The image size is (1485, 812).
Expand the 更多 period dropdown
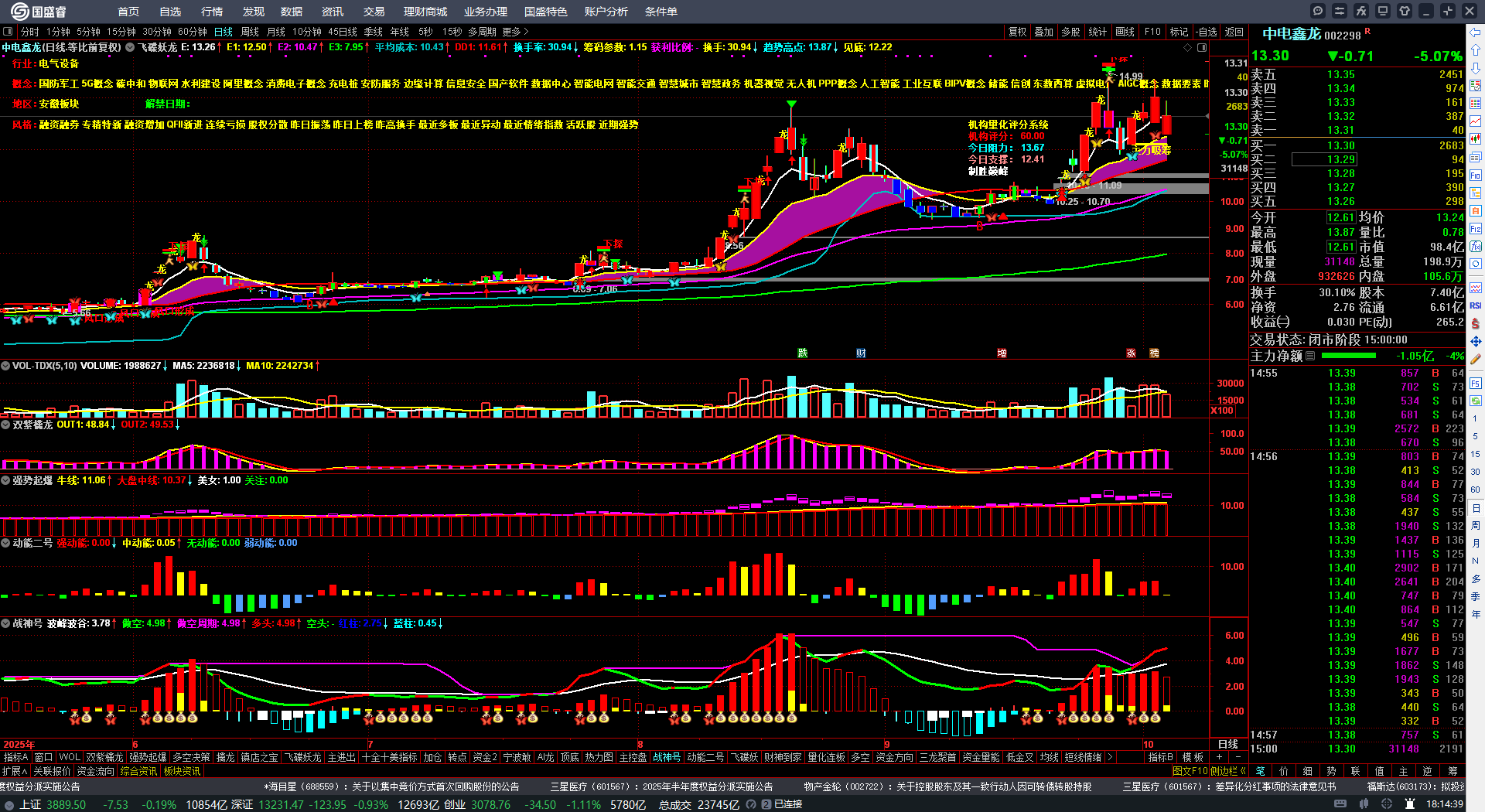515,32
